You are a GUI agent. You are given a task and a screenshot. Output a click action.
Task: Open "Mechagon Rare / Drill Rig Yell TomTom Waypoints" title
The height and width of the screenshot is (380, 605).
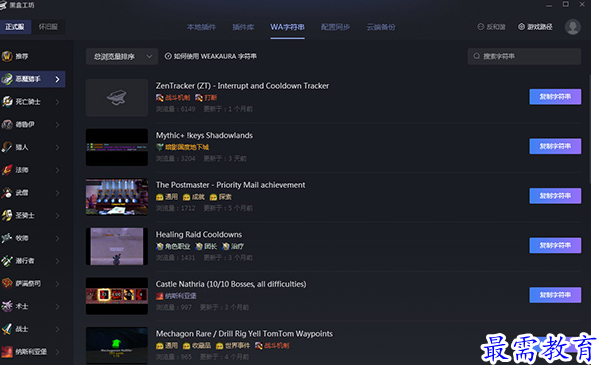pos(244,334)
